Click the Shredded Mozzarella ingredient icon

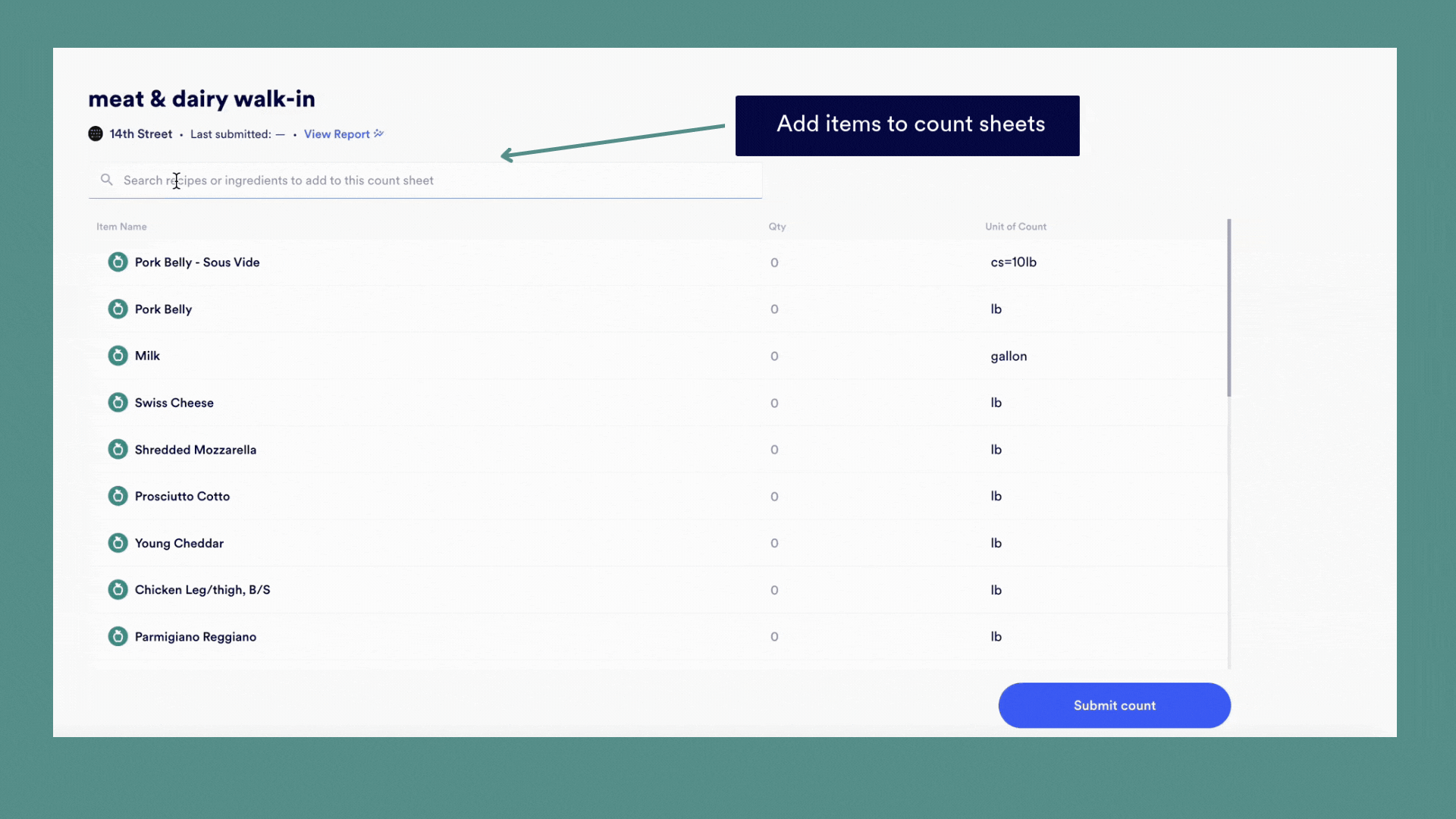pos(118,450)
